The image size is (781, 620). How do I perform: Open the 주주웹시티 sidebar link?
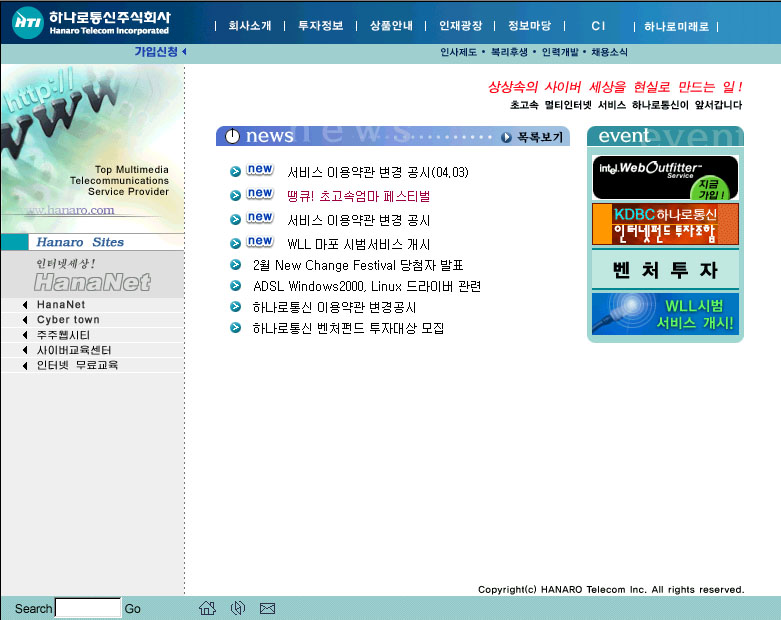coord(63,335)
